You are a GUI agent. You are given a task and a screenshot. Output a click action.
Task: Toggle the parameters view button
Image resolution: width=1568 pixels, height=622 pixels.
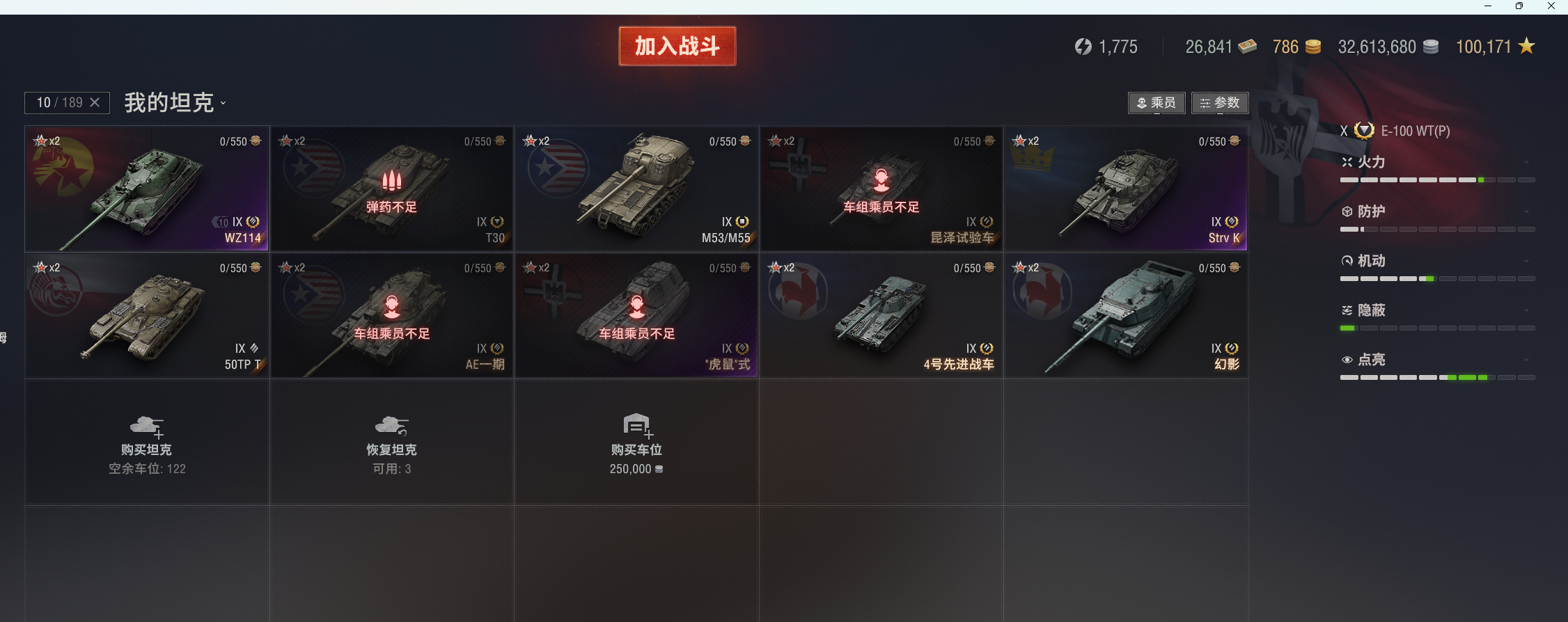pos(1220,103)
